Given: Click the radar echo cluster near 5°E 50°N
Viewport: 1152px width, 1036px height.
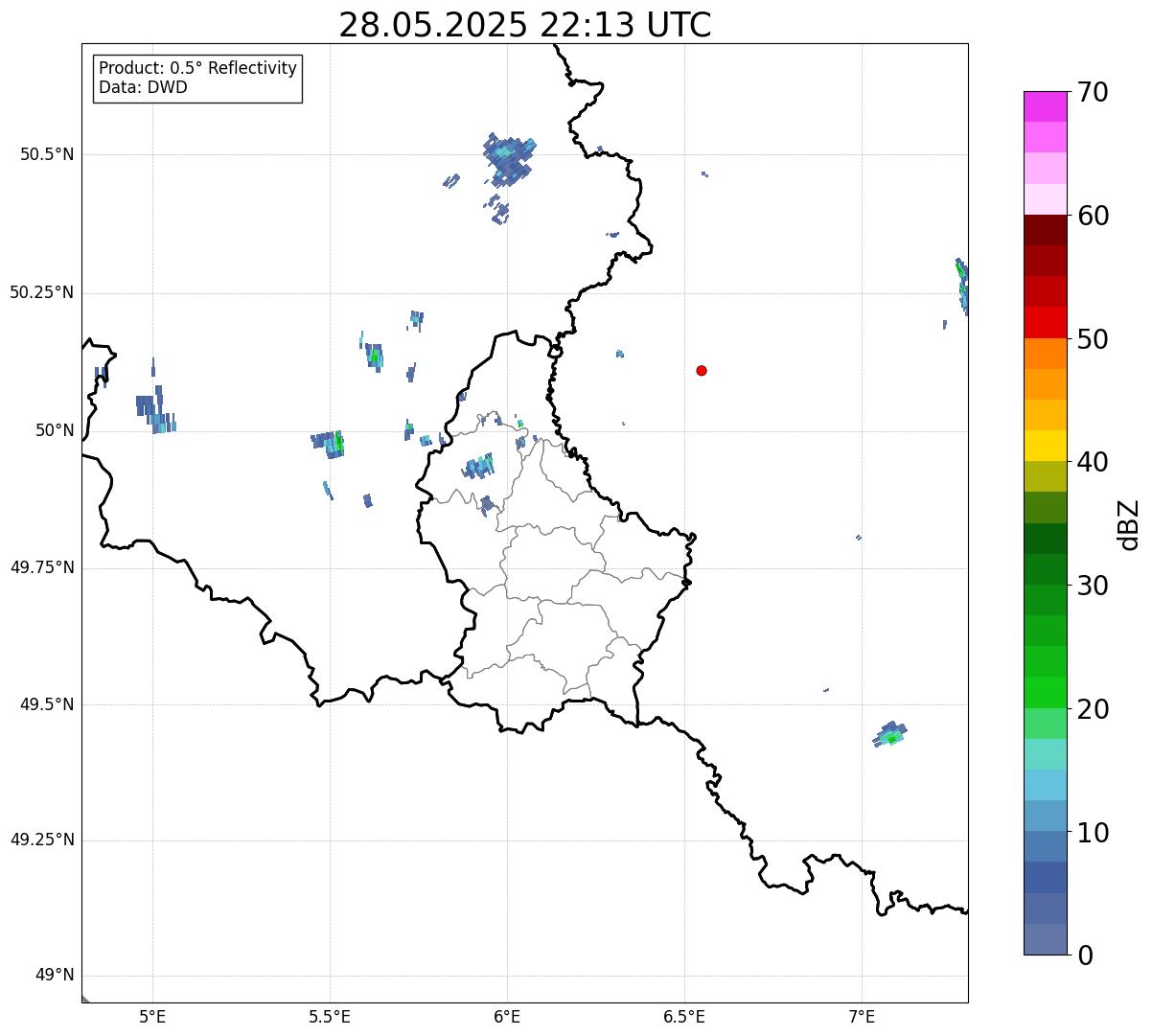Looking at the screenshot, I should (x=156, y=409).
